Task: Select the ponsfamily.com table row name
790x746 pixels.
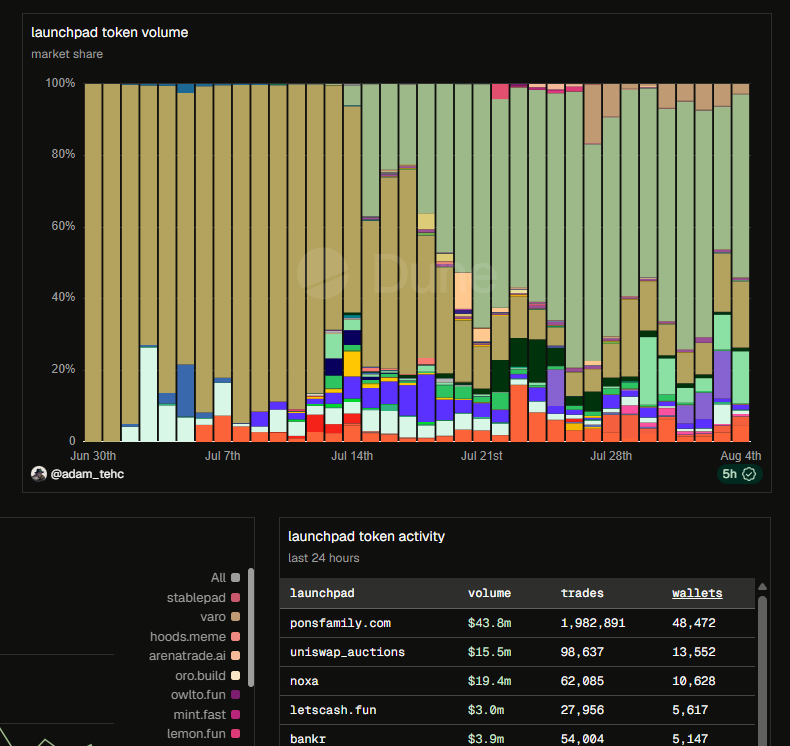Action: click(x=340, y=623)
